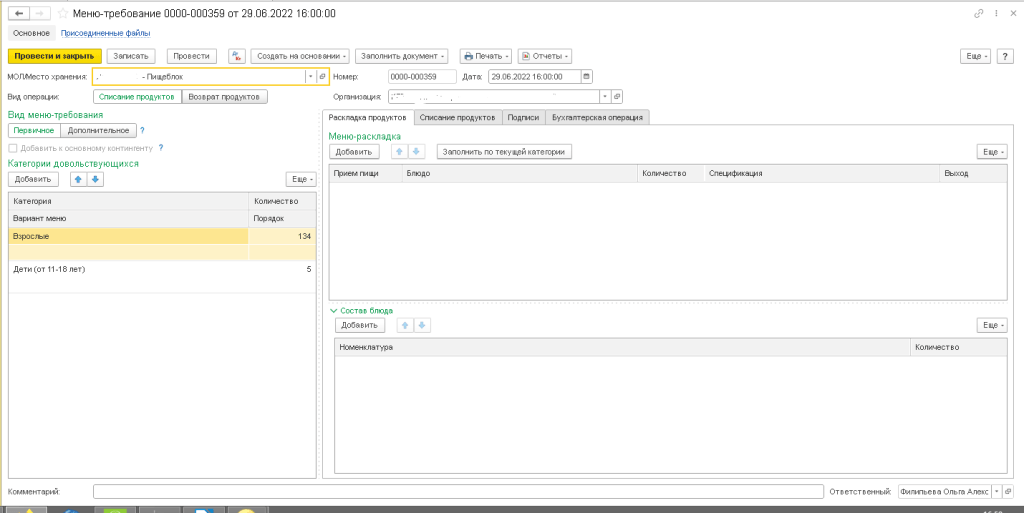The height and width of the screenshot is (513, 1024).
Task: Collapse the 'Состав блюда' section
Action: [335, 311]
